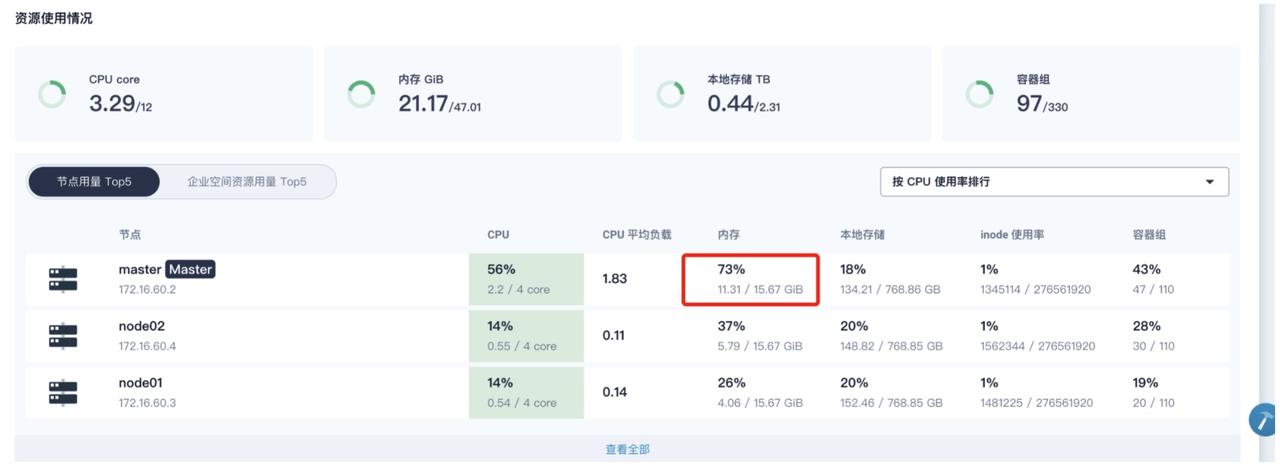Click node02 pod count 30 / 110
The width and height of the screenshot is (1280, 473).
point(1154,346)
